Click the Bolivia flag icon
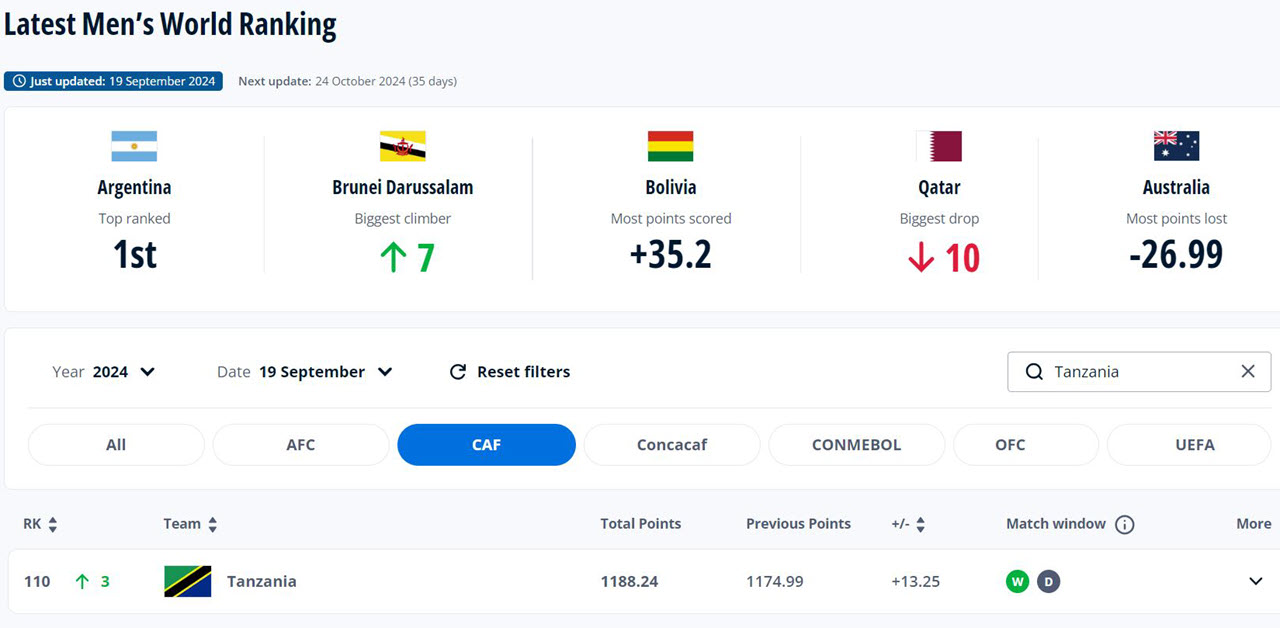 (x=670, y=146)
